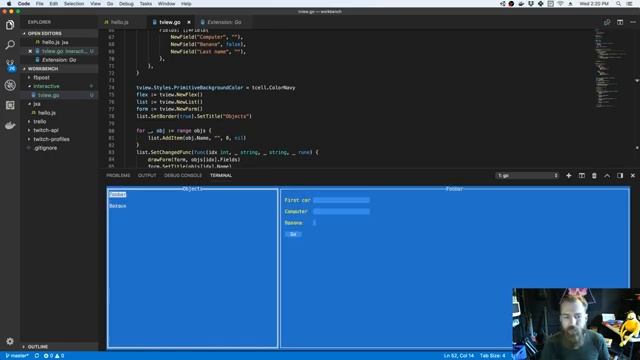Switch to the hello.js editor tab
This screenshot has height=360, width=640.
(x=120, y=22)
